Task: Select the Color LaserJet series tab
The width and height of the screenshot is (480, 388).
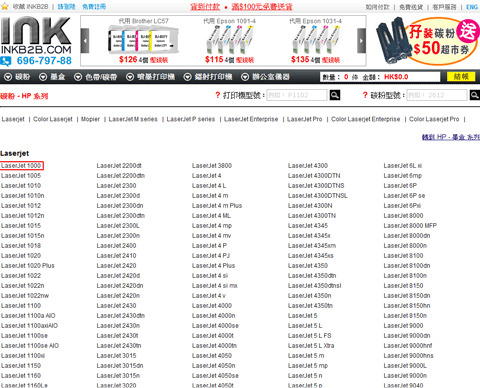Action: tap(53, 119)
